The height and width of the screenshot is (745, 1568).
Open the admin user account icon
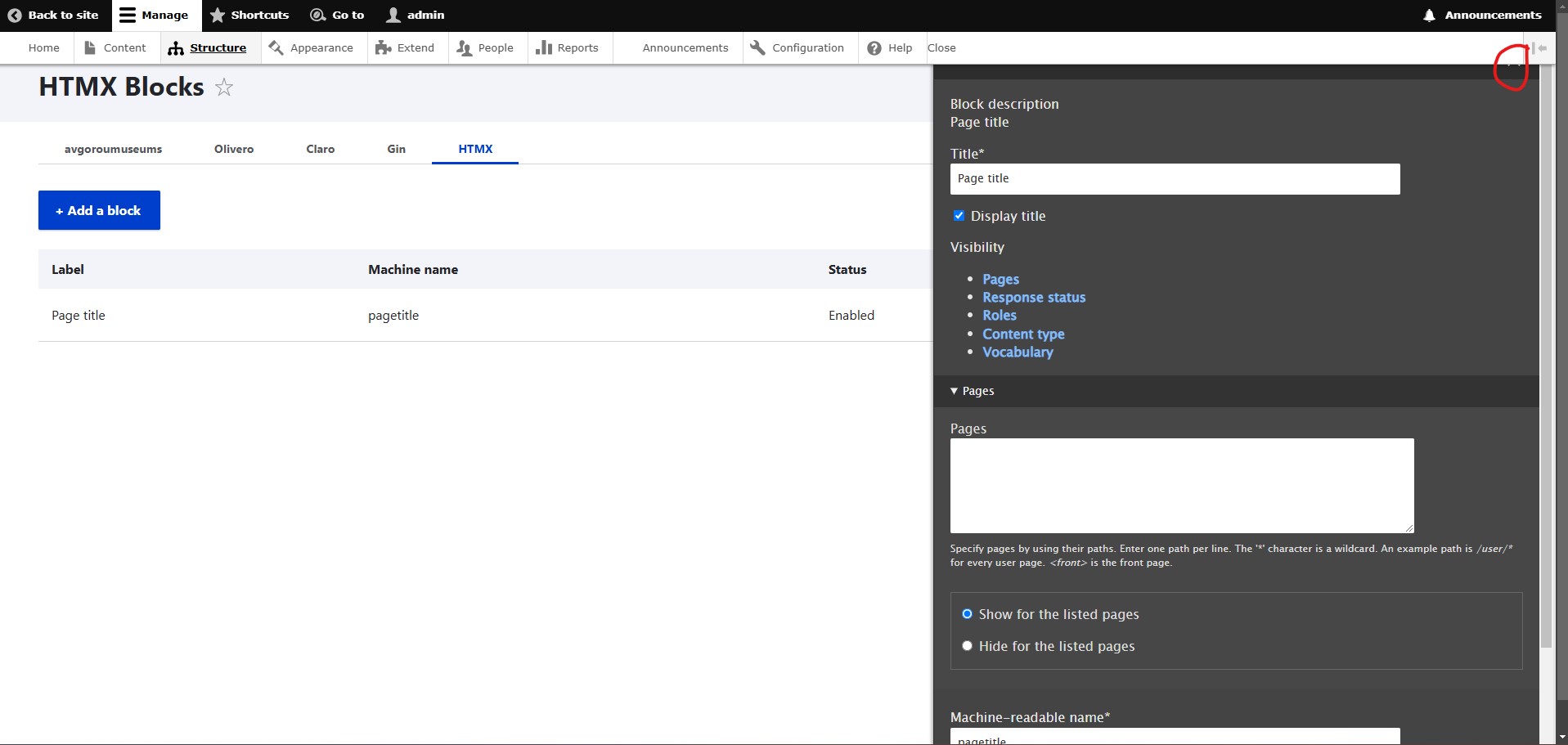coord(393,15)
